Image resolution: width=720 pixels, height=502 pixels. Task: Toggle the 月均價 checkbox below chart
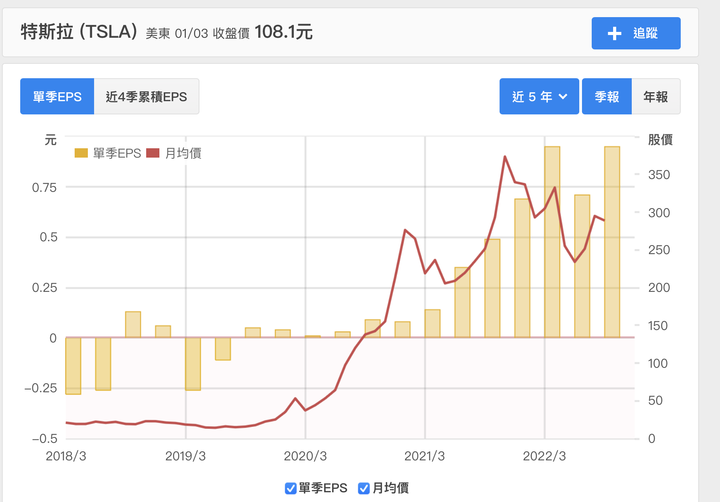[x=364, y=488]
